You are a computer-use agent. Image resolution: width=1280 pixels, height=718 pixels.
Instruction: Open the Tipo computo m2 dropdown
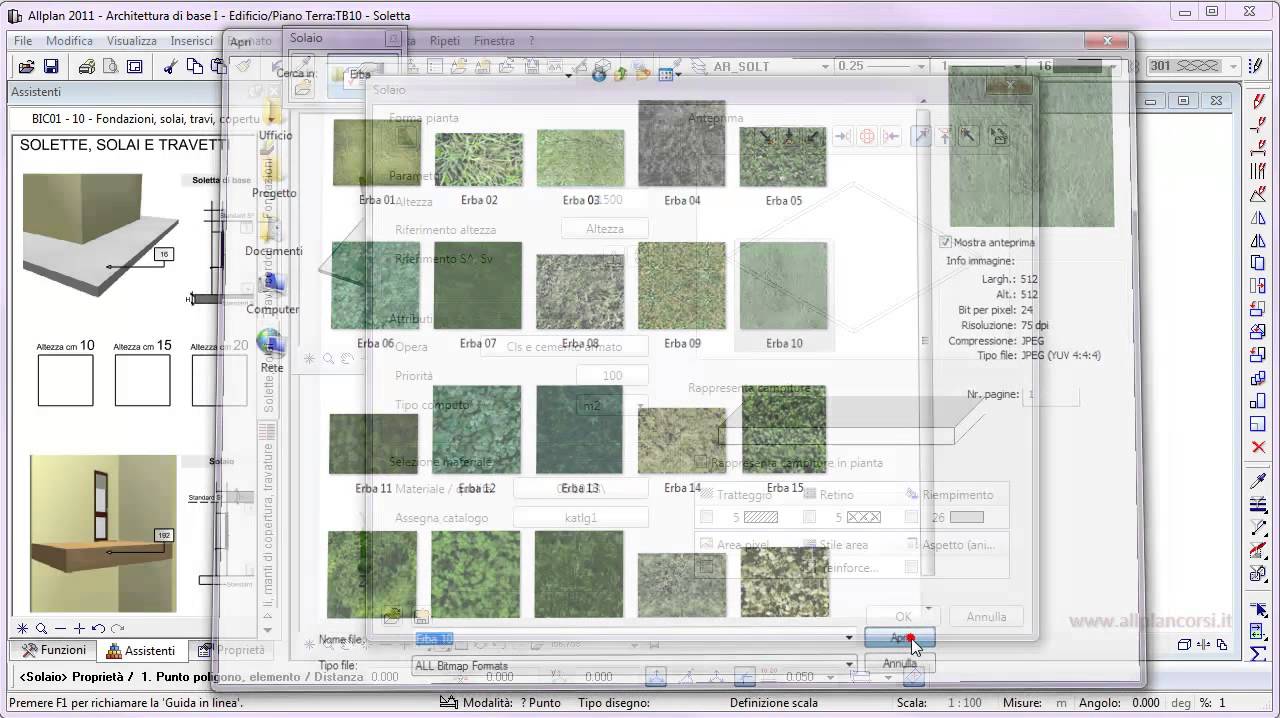(640, 406)
